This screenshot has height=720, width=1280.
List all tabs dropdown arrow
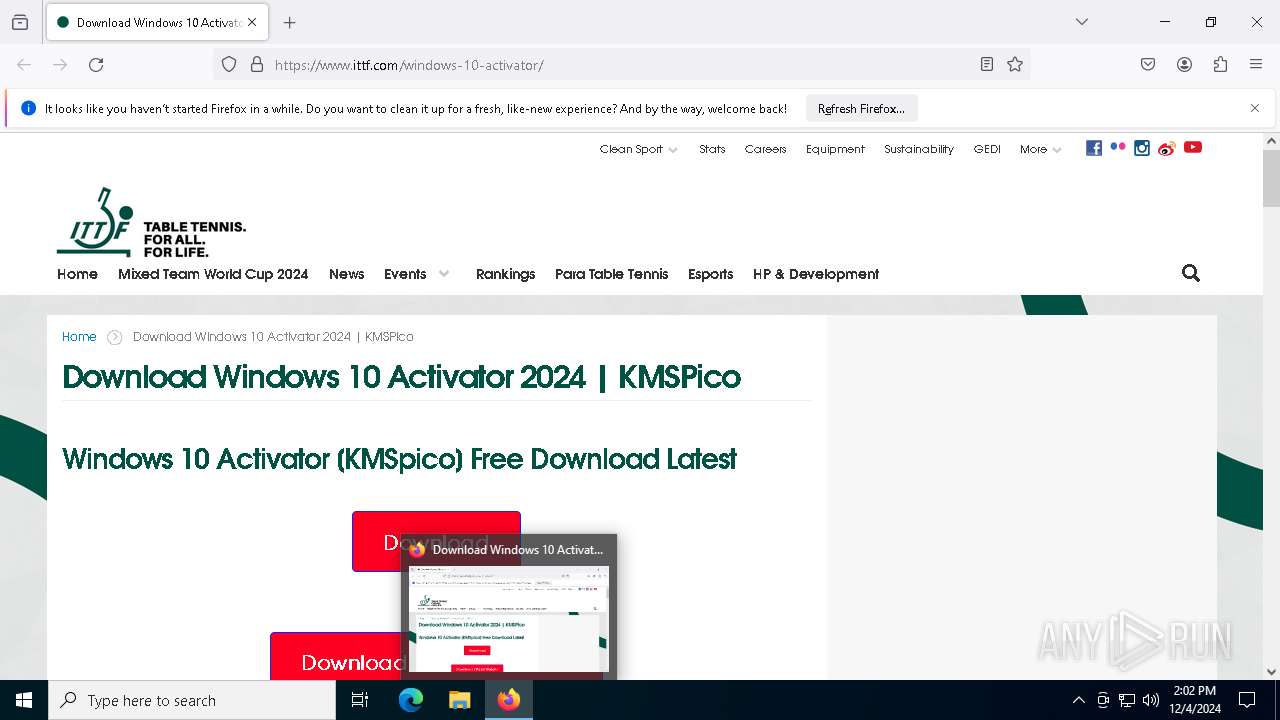pyautogui.click(x=1082, y=22)
